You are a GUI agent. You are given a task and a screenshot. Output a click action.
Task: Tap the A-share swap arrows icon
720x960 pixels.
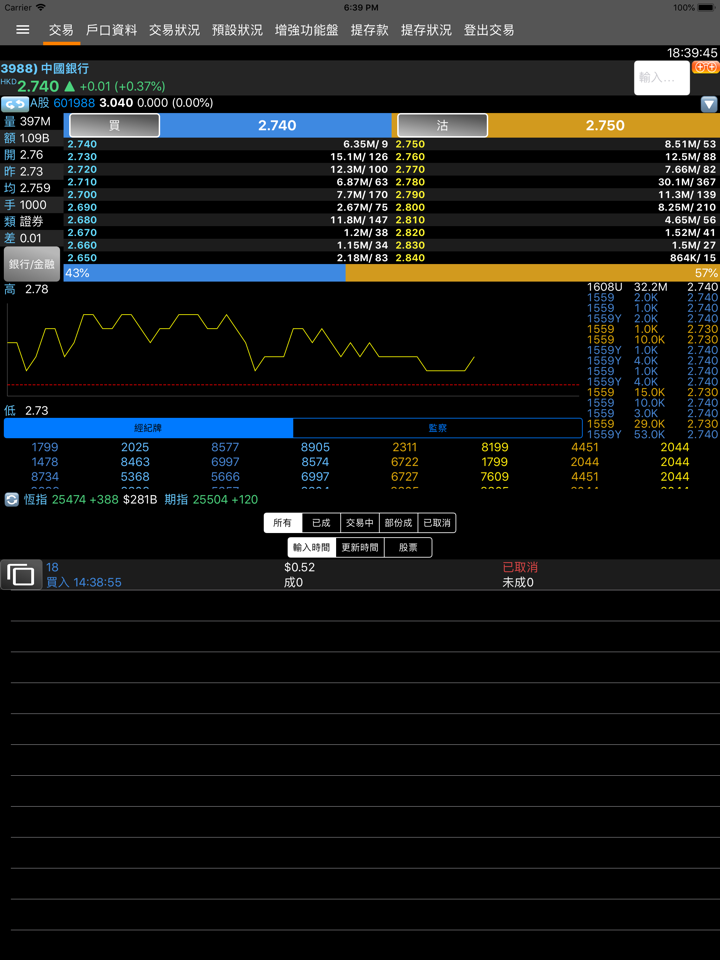(x=15, y=104)
